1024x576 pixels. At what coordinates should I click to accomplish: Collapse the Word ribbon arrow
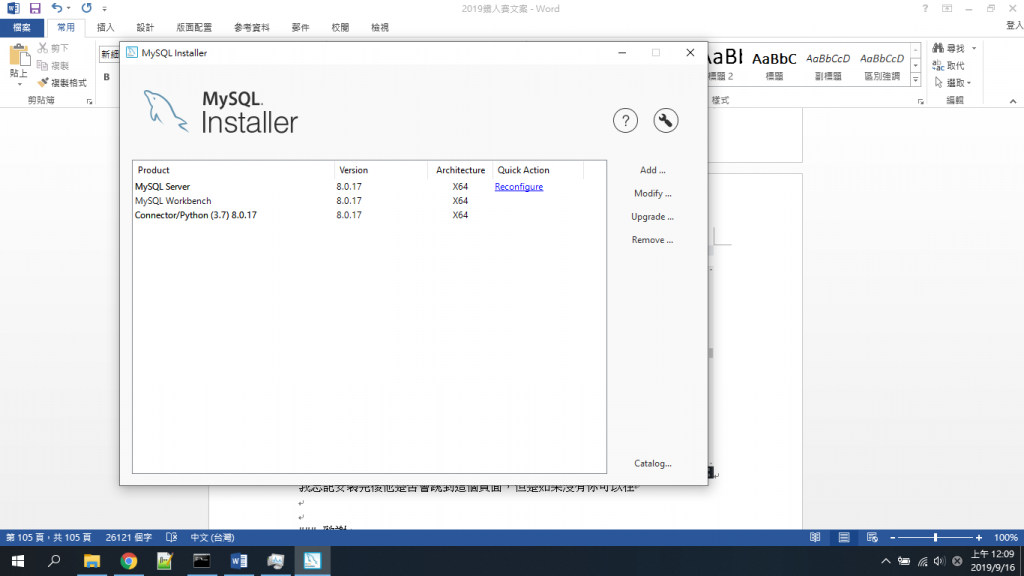1013,101
